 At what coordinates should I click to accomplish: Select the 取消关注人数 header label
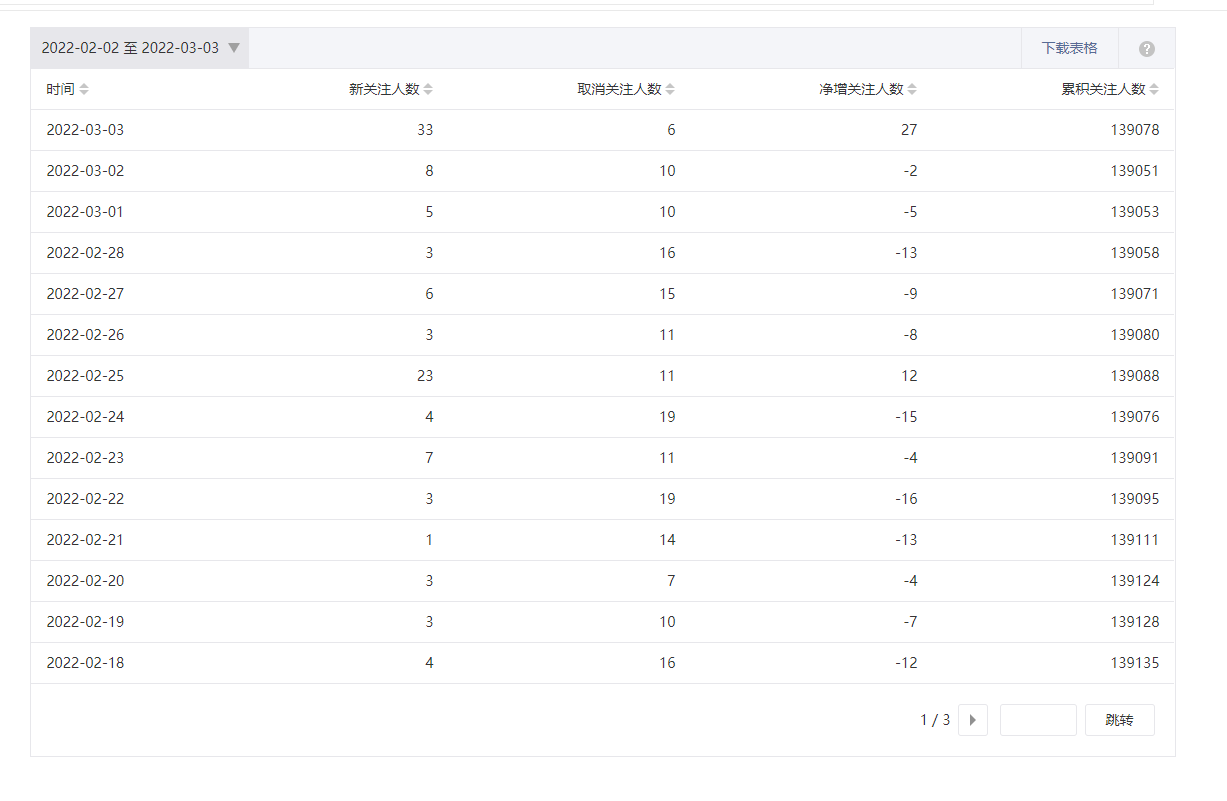pyautogui.click(x=619, y=89)
